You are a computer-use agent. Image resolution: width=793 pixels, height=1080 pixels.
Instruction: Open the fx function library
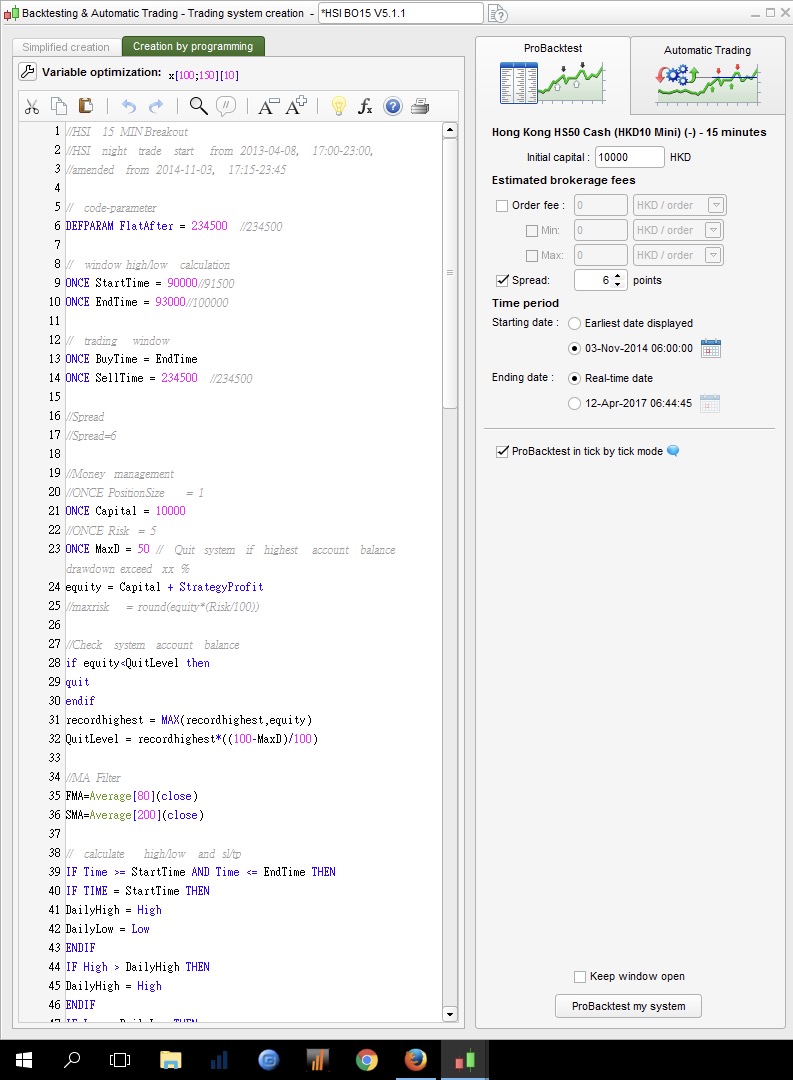(x=365, y=106)
